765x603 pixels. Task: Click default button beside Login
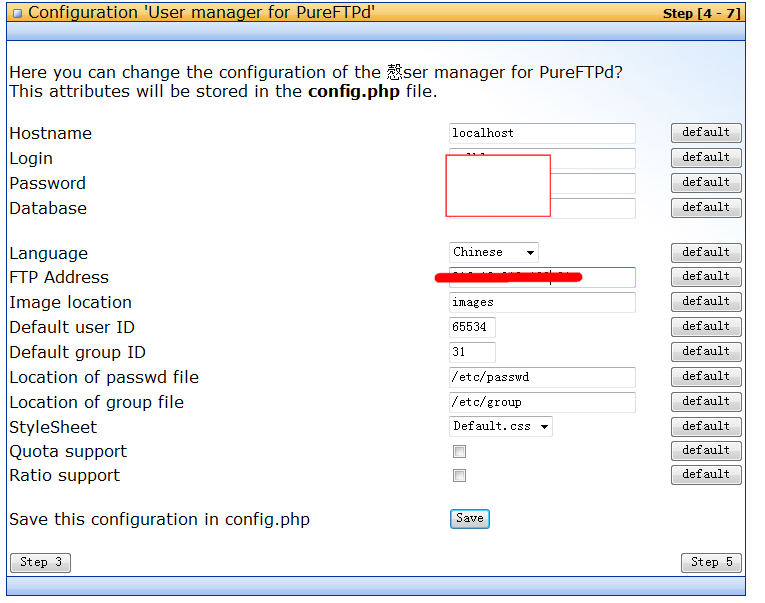pyautogui.click(x=706, y=158)
